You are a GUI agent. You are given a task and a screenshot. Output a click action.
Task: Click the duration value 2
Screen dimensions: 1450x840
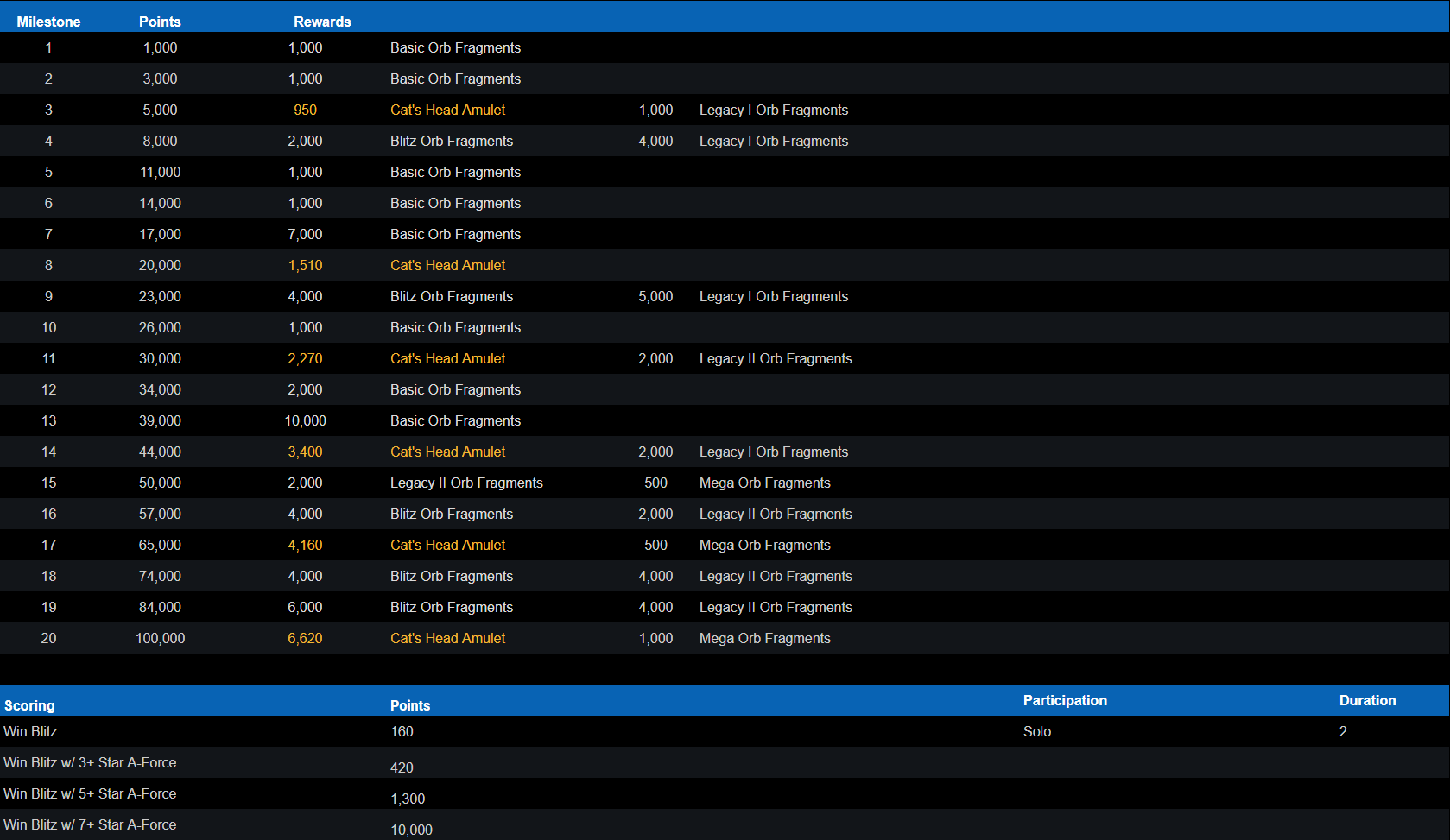pyautogui.click(x=1343, y=731)
